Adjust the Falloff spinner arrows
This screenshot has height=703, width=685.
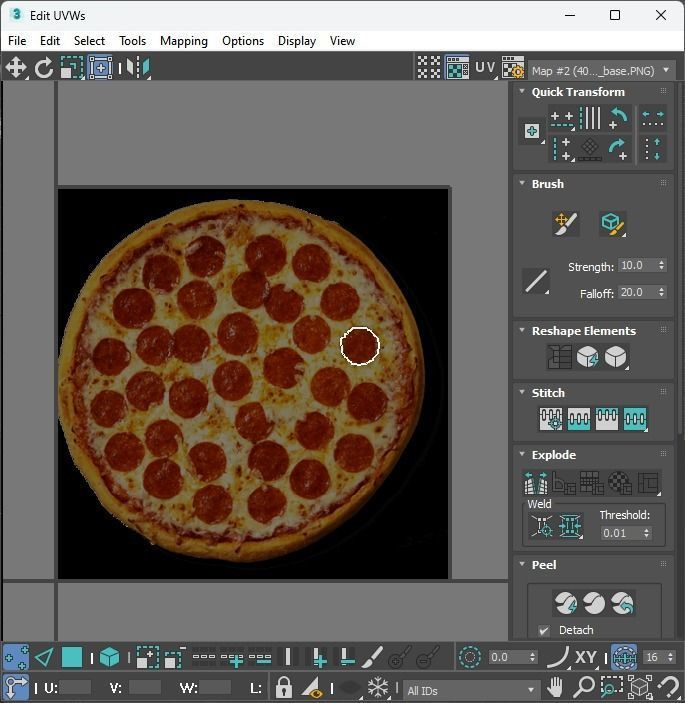click(x=662, y=292)
